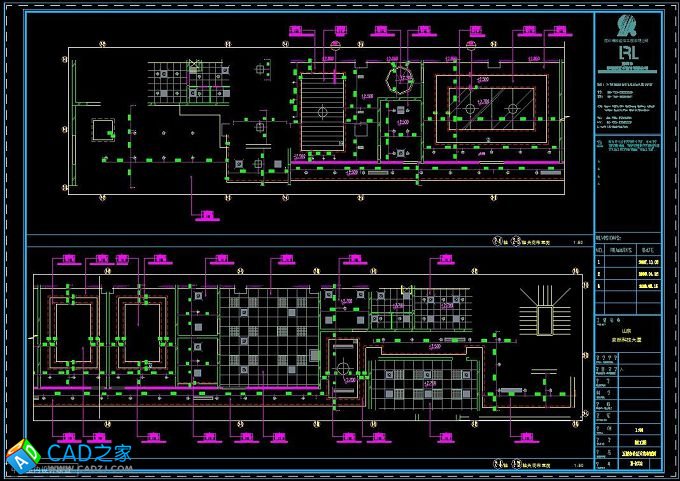This screenshot has width=680, height=481.
Task: Click the drawing number at title block bottom
Action: (636, 465)
